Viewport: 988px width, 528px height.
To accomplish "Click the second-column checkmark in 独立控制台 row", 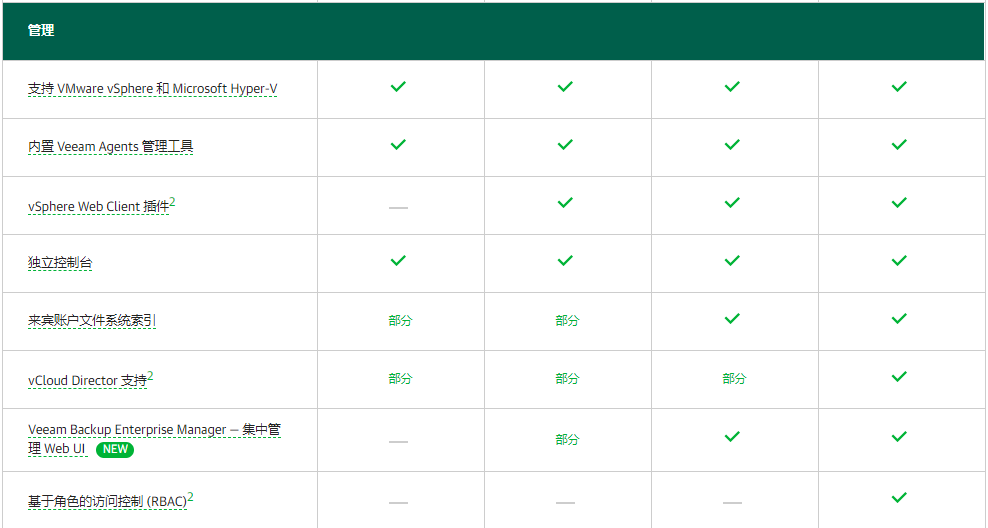I will 565,261.
